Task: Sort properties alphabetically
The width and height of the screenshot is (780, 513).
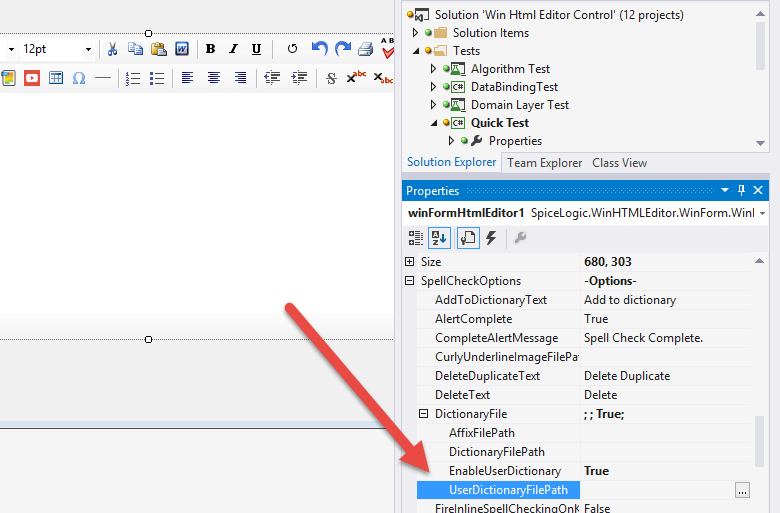Action: pos(439,238)
